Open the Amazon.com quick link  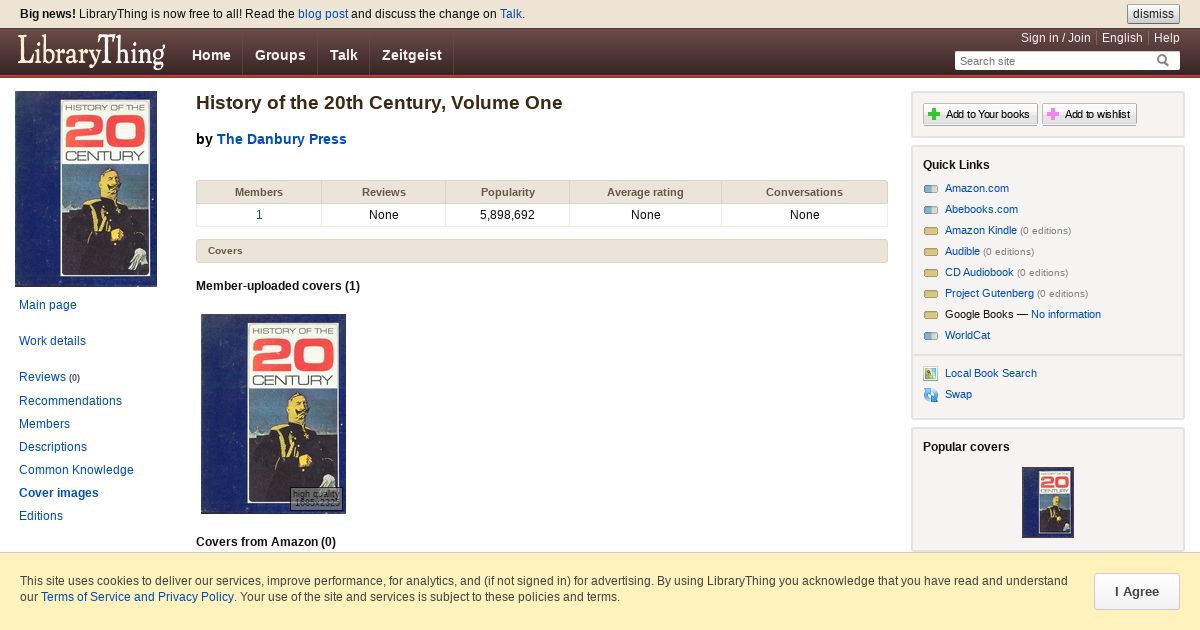(x=977, y=188)
